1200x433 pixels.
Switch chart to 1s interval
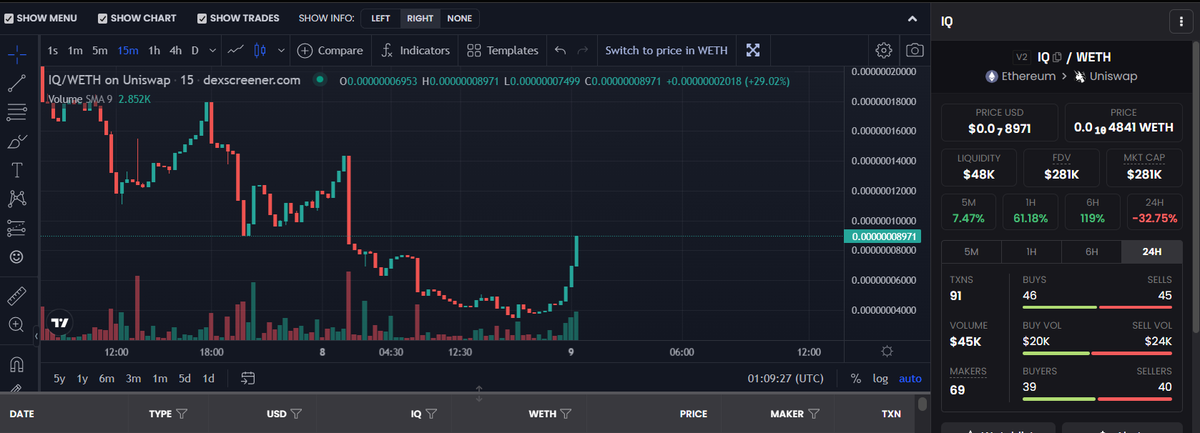[53, 50]
